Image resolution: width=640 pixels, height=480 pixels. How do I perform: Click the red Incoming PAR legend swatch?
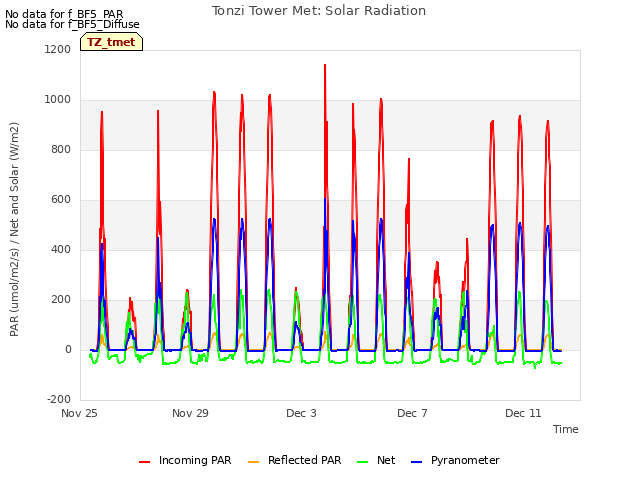click(x=144, y=462)
